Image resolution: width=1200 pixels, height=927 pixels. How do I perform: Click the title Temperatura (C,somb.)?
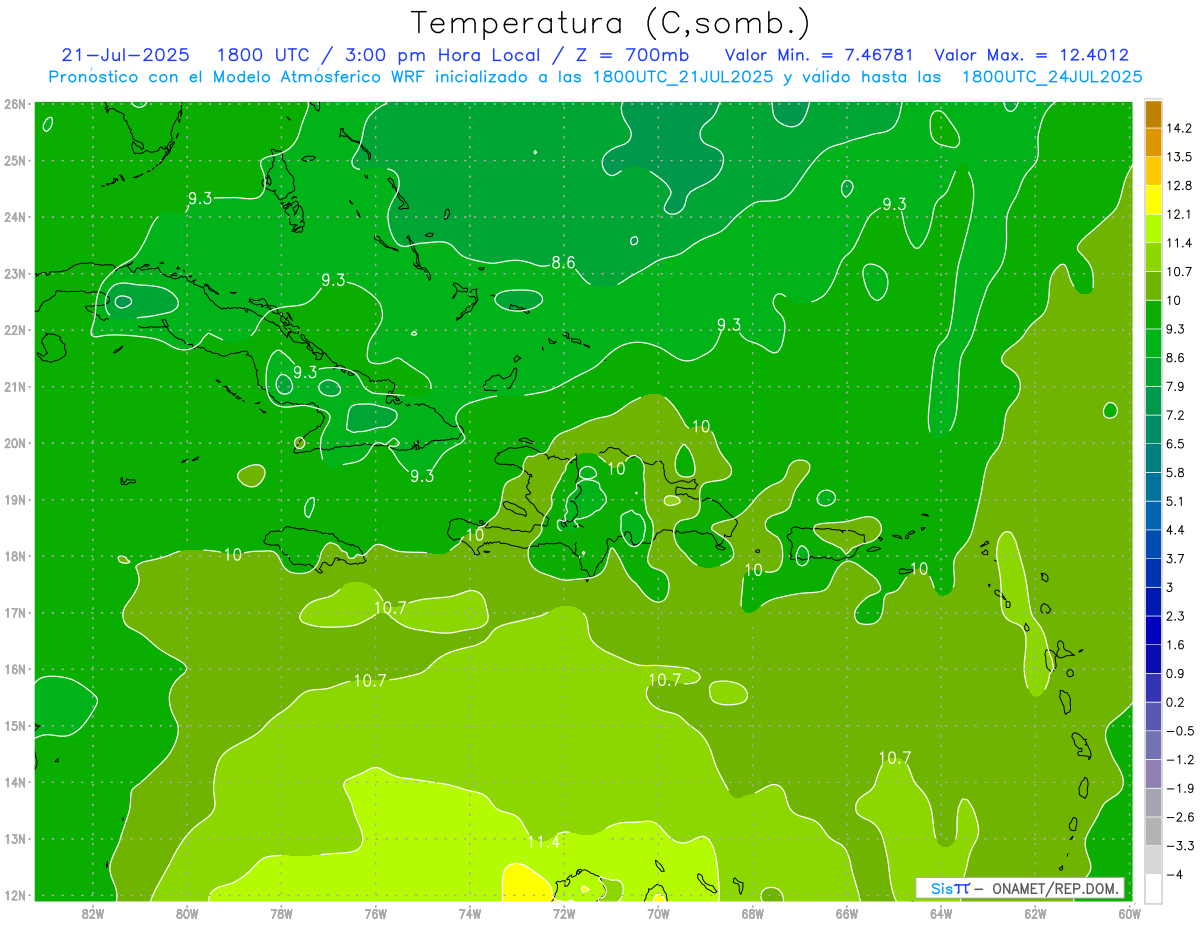[x=611, y=23]
